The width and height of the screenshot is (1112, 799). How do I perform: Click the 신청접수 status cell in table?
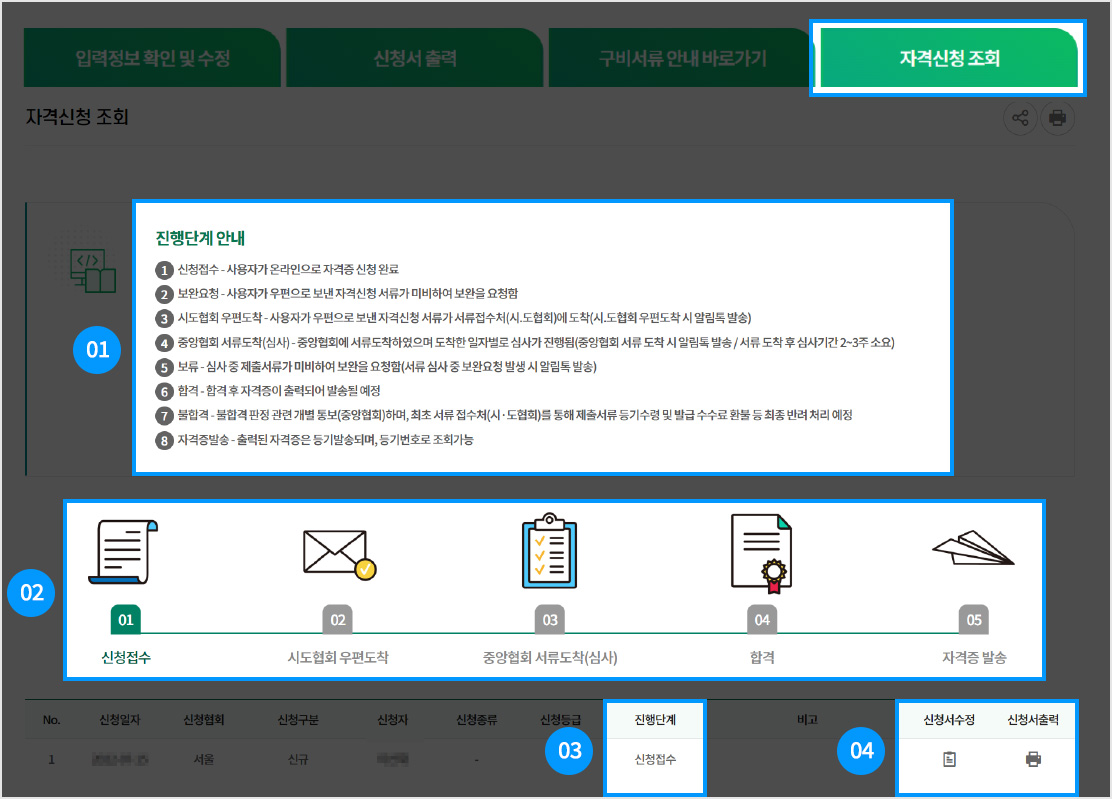tap(655, 759)
